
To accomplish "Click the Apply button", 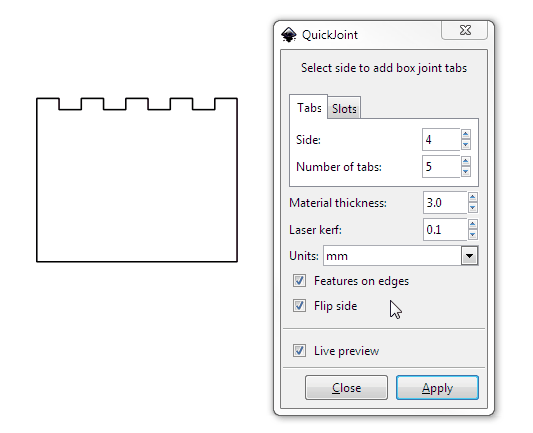I will coord(437,387).
